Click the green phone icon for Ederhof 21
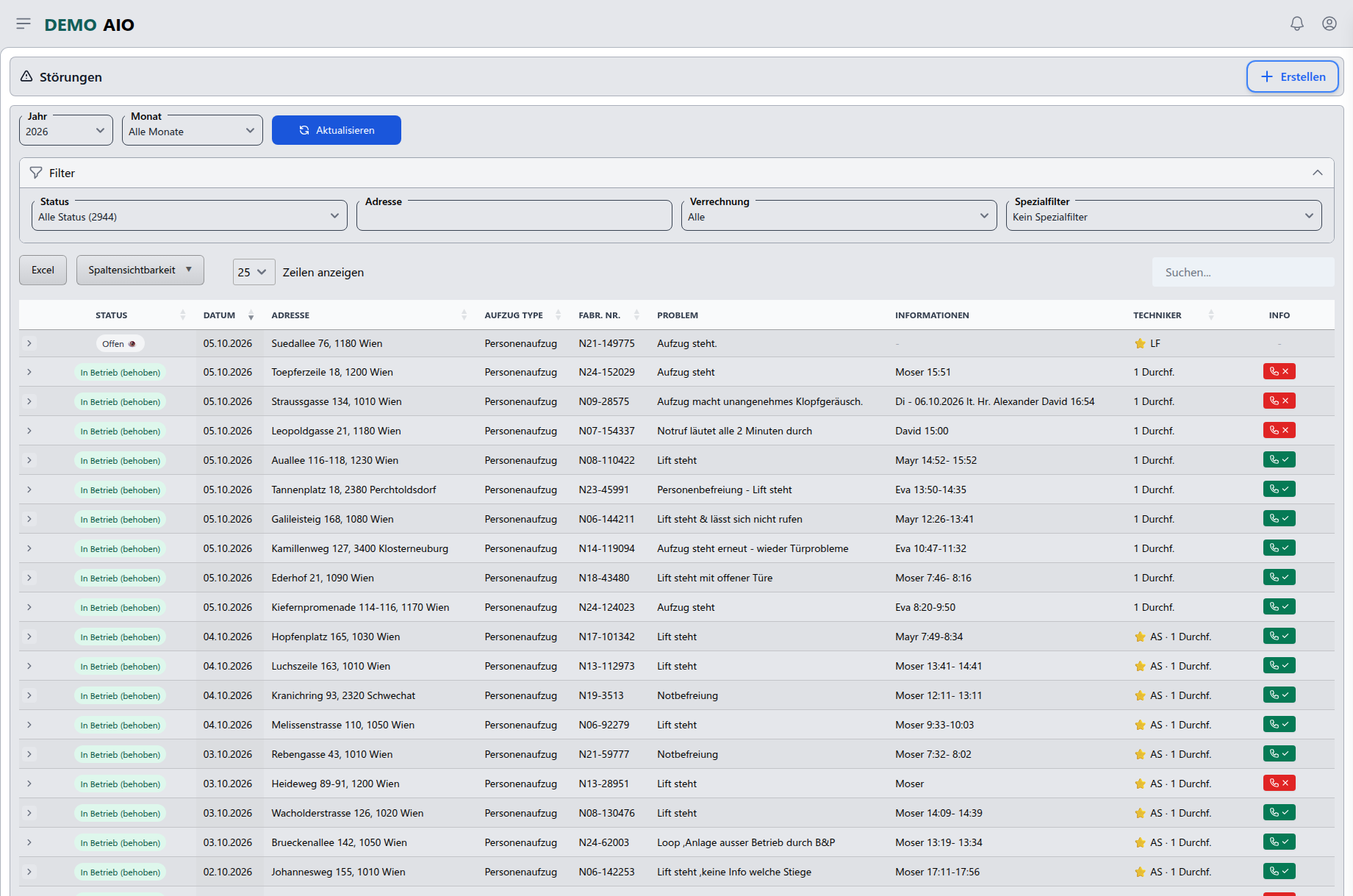The image size is (1353, 896). pos(1279,578)
